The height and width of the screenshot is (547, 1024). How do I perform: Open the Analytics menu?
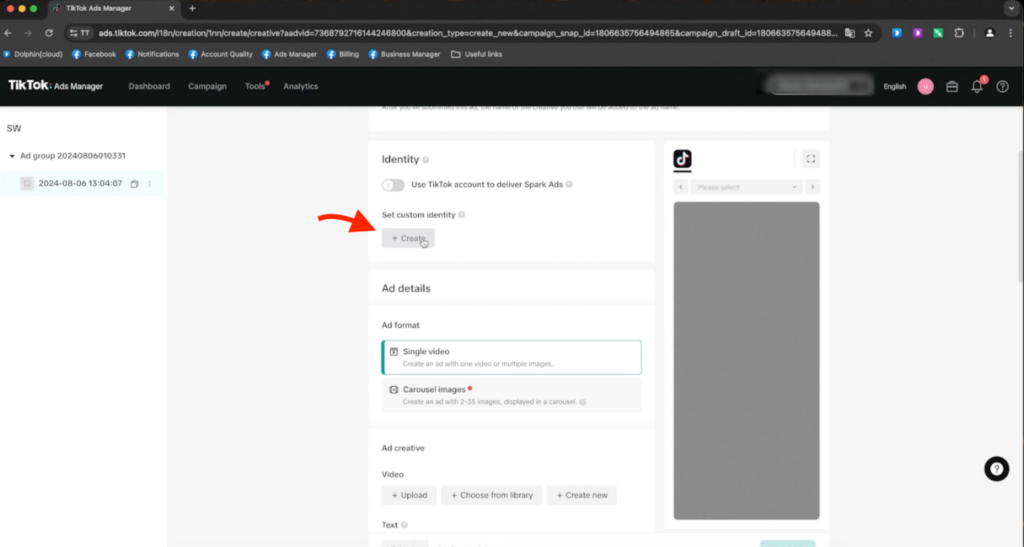pyautogui.click(x=300, y=86)
